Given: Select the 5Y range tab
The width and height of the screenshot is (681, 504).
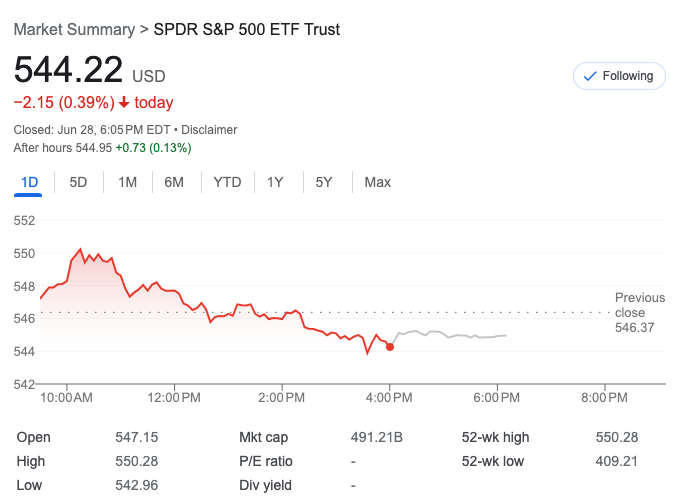Looking at the screenshot, I should coord(323,182).
